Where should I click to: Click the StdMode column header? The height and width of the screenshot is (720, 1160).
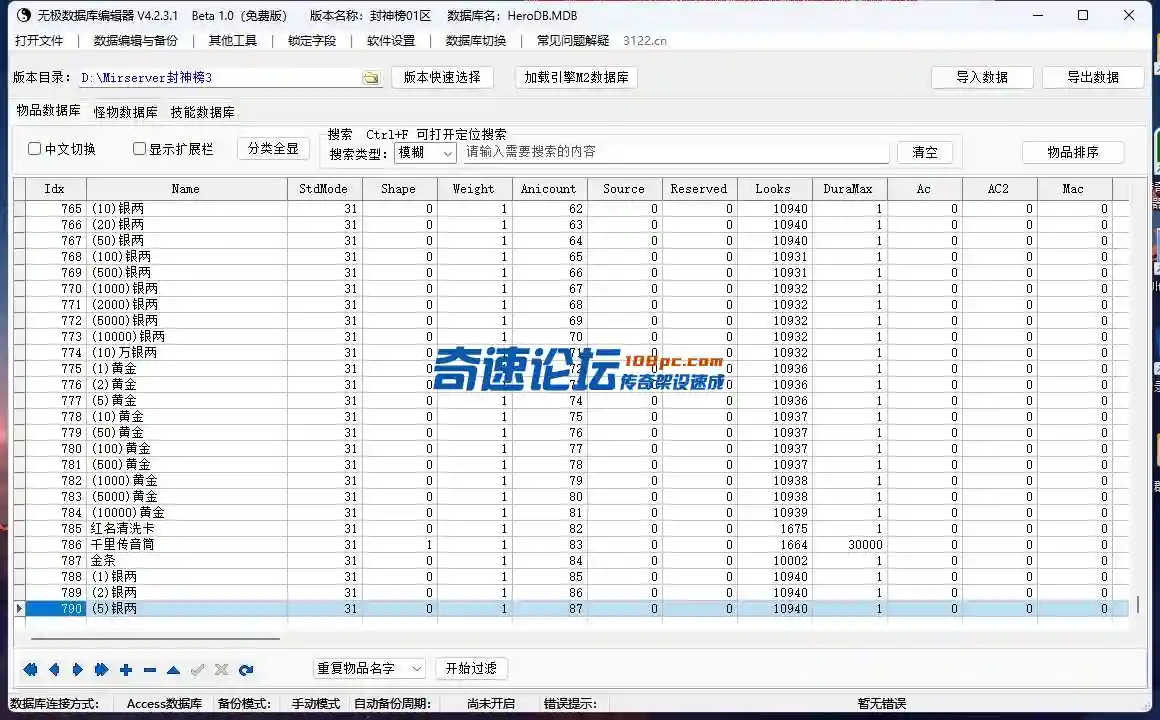(325, 189)
